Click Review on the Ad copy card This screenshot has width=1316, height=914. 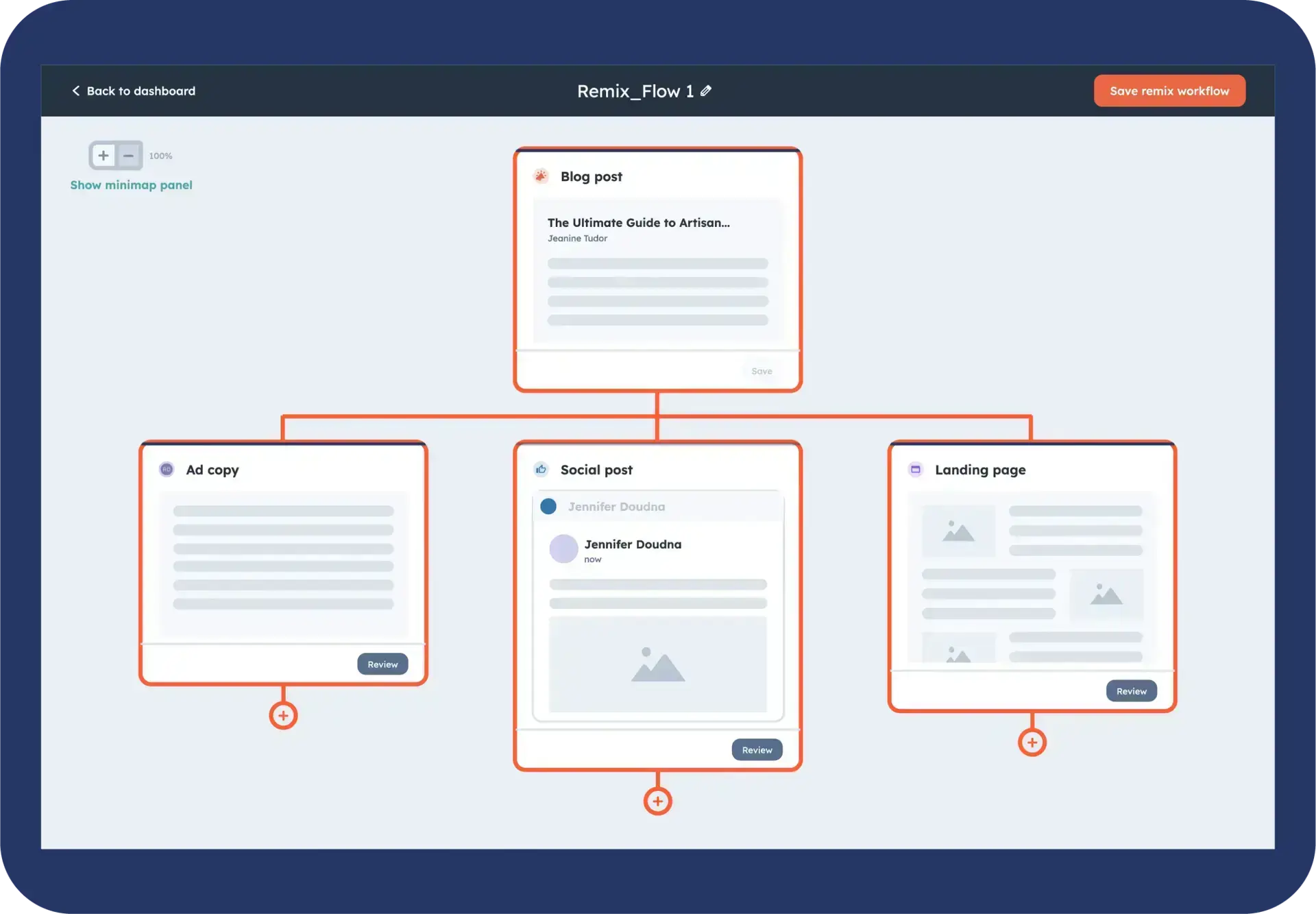[382, 664]
